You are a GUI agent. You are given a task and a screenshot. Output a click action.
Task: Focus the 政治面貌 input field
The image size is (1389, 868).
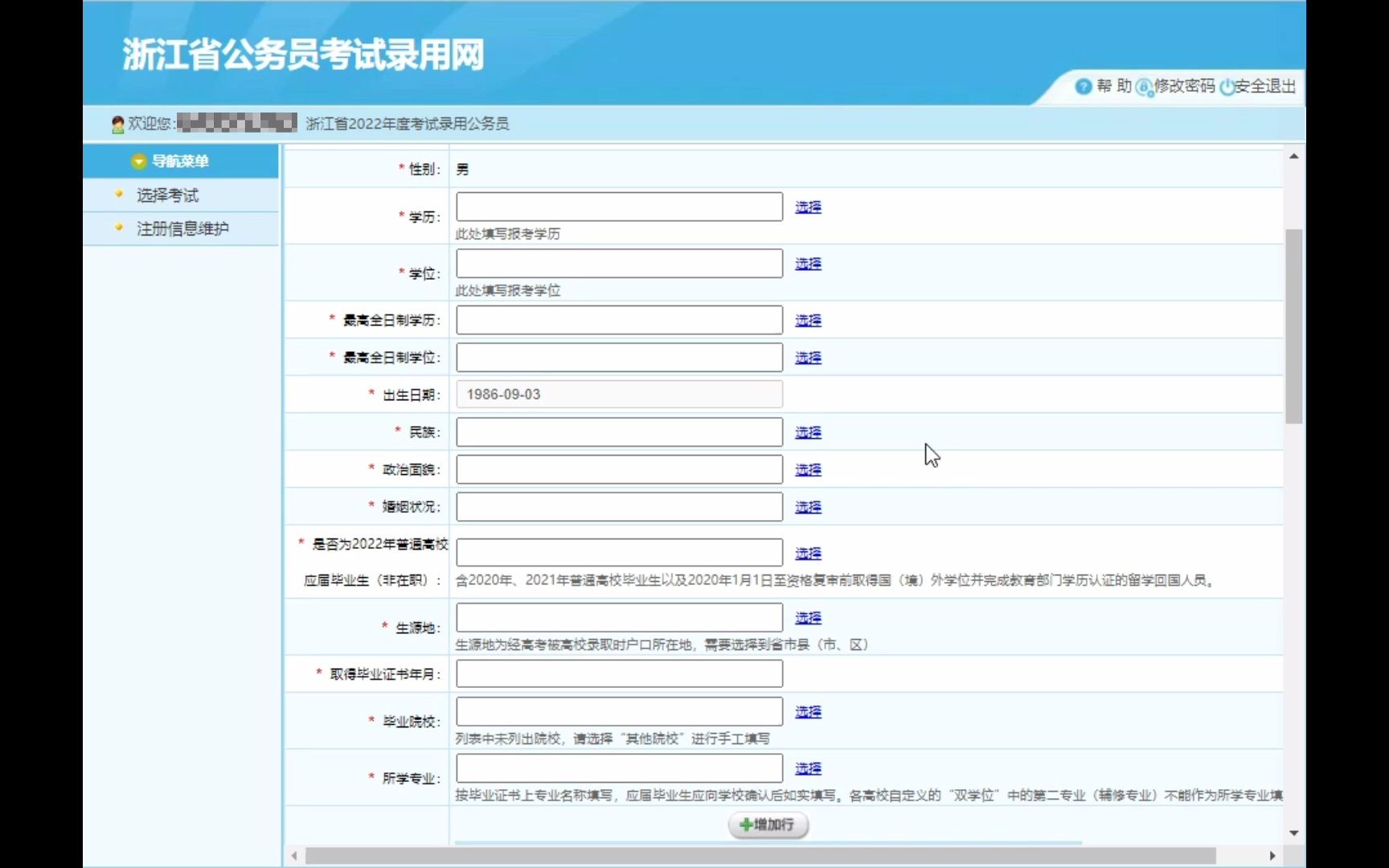(x=619, y=469)
